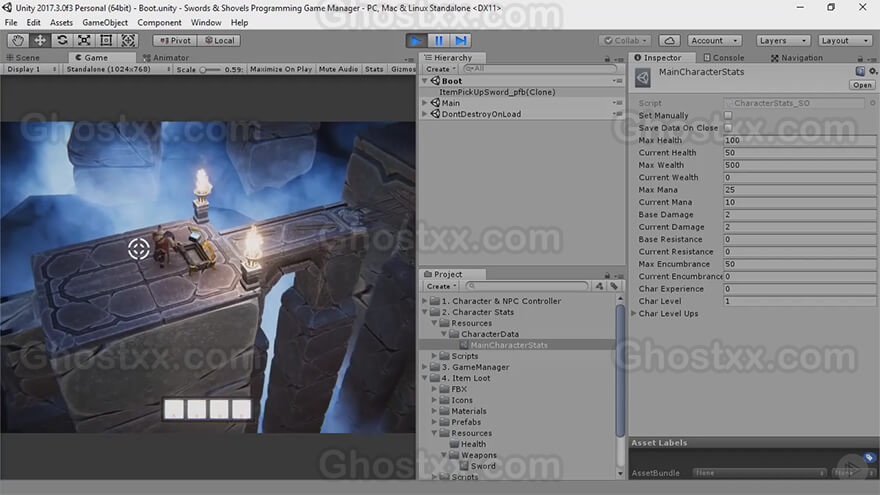
Task: Lock the Project panel
Action: pos(607,275)
